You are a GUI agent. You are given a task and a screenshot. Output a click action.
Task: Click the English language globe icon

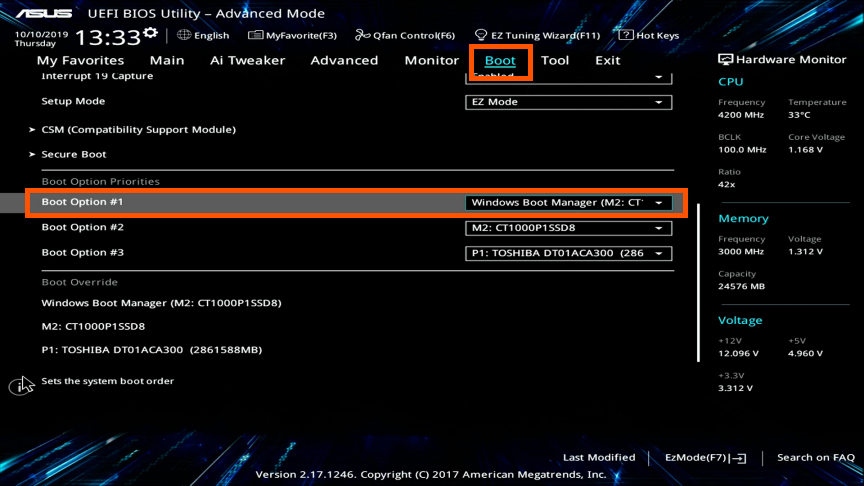[184, 35]
